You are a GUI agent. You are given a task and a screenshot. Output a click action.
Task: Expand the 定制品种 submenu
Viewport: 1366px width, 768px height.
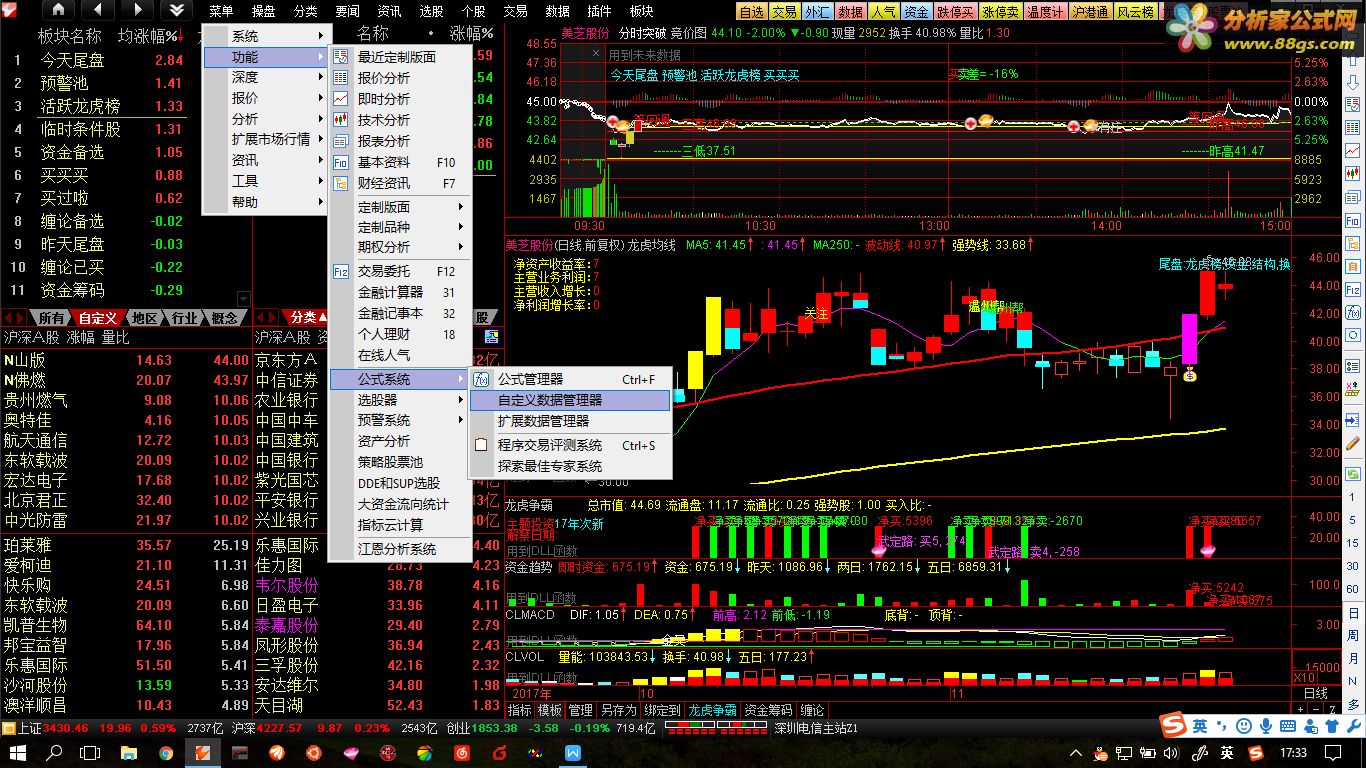pos(399,227)
